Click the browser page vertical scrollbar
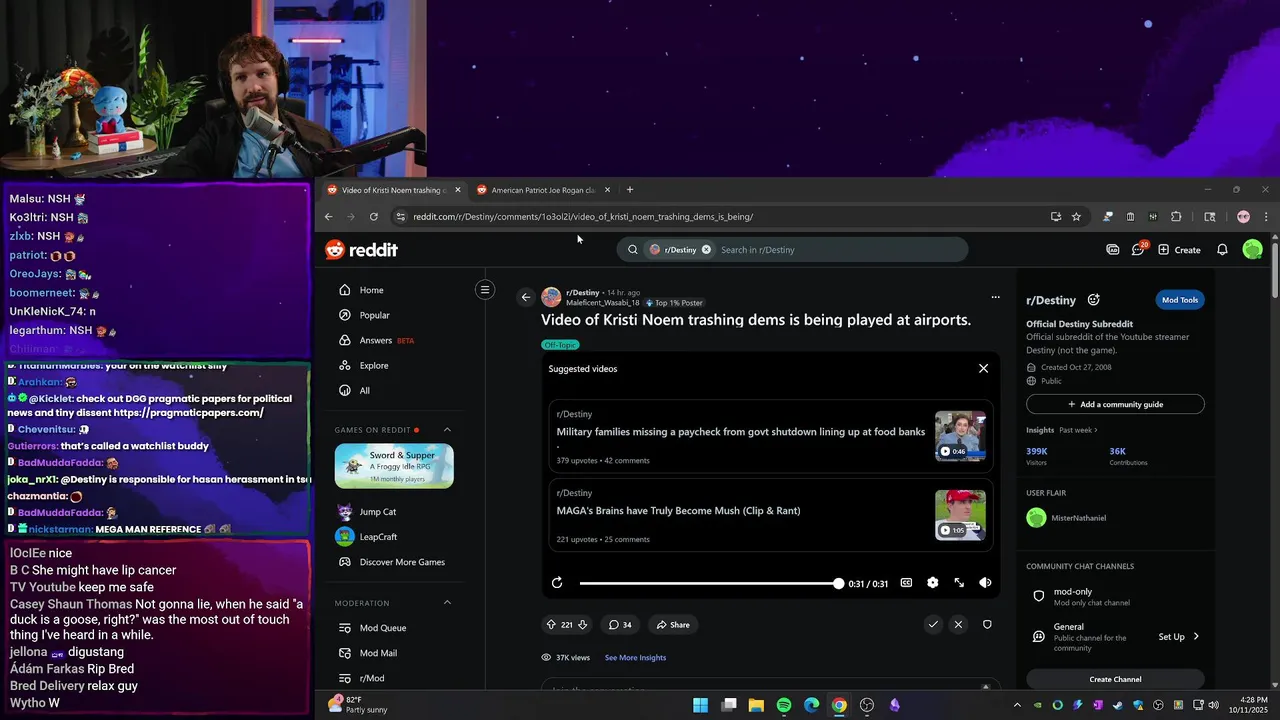Image resolution: width=1280 pixels, height=720 pixels. 1274,270
